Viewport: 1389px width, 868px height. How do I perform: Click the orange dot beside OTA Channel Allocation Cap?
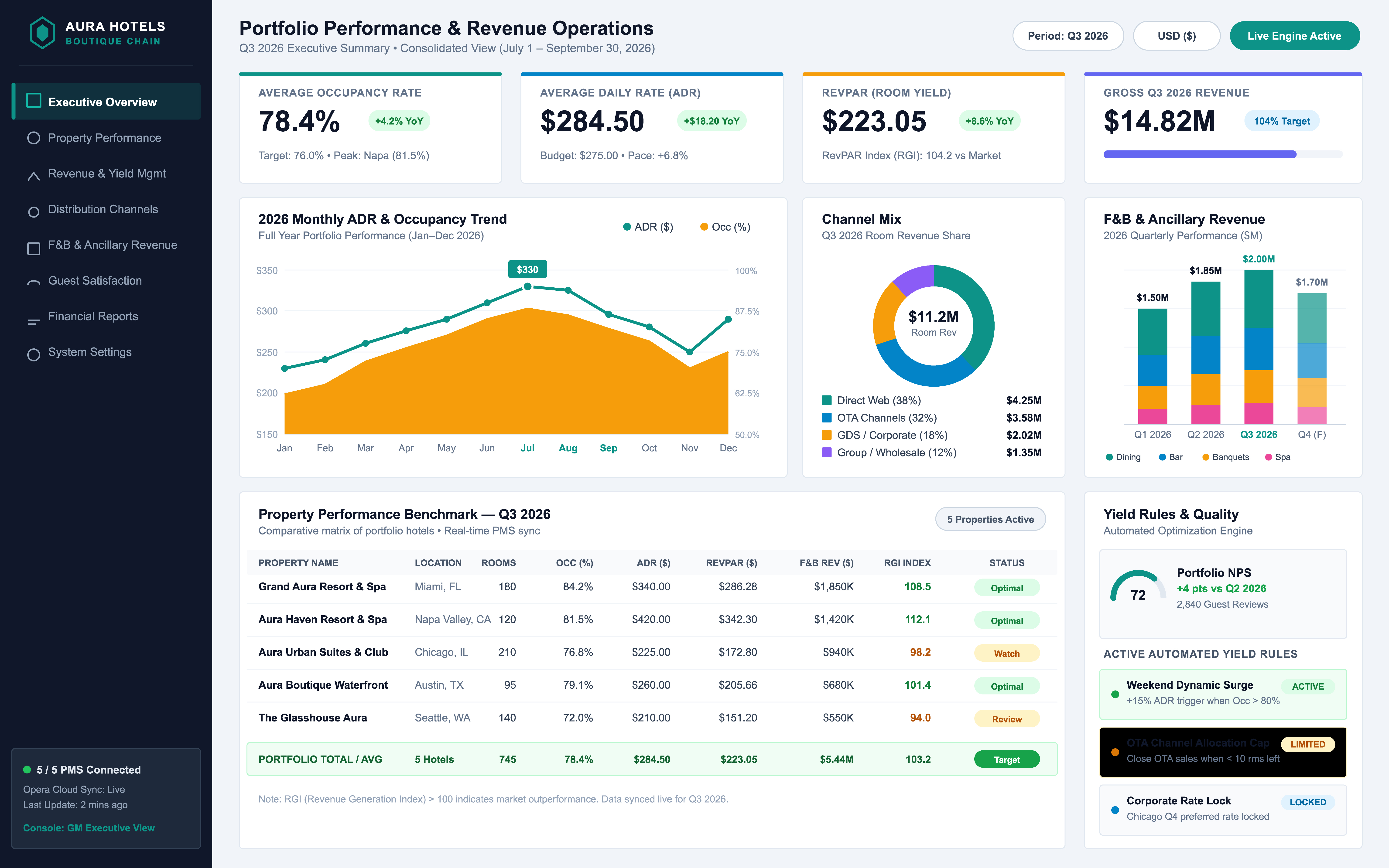(x=1115, y=752)
